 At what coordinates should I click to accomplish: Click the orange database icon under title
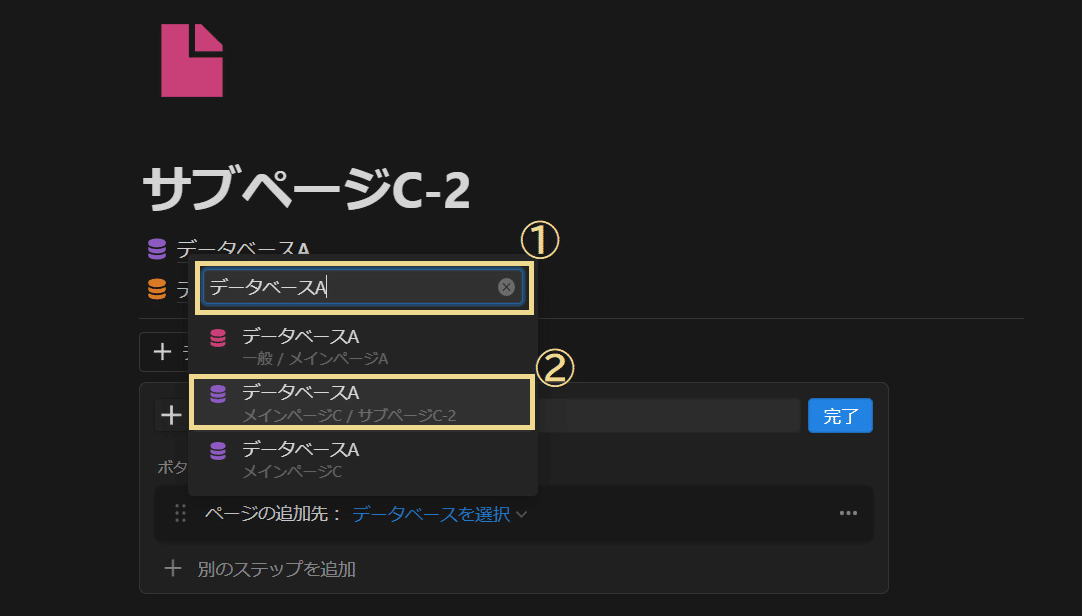coord(157,288)
